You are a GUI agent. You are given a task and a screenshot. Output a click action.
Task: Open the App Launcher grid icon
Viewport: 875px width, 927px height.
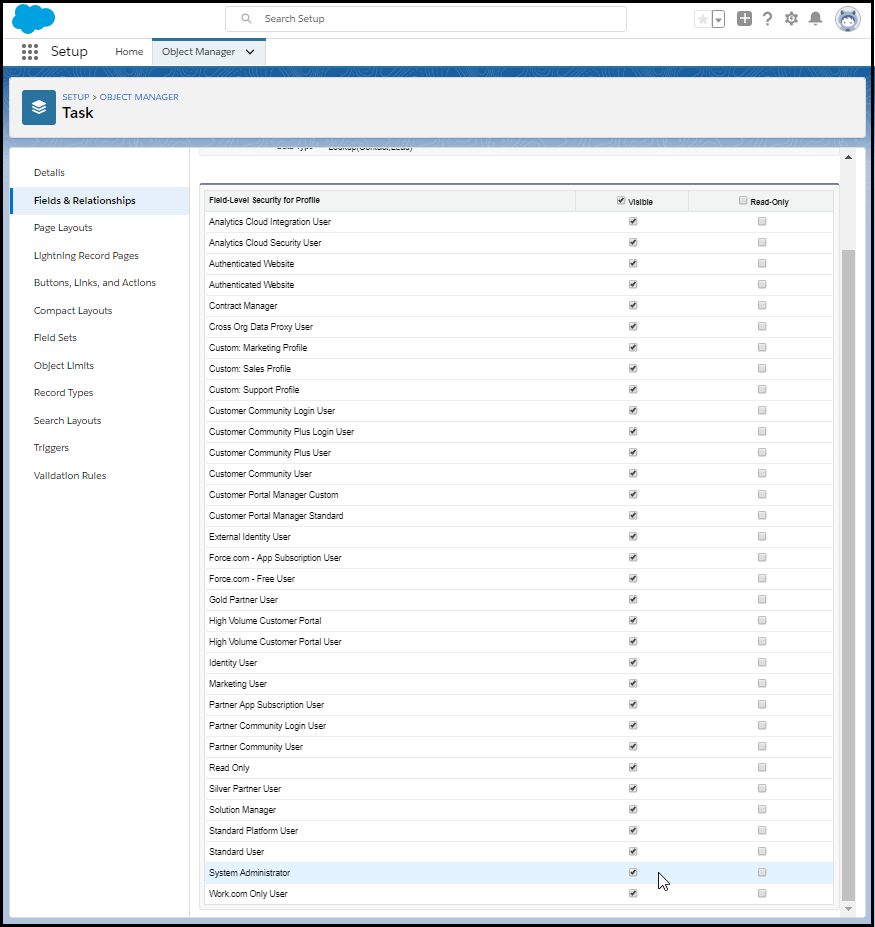(x=30, y=52)
